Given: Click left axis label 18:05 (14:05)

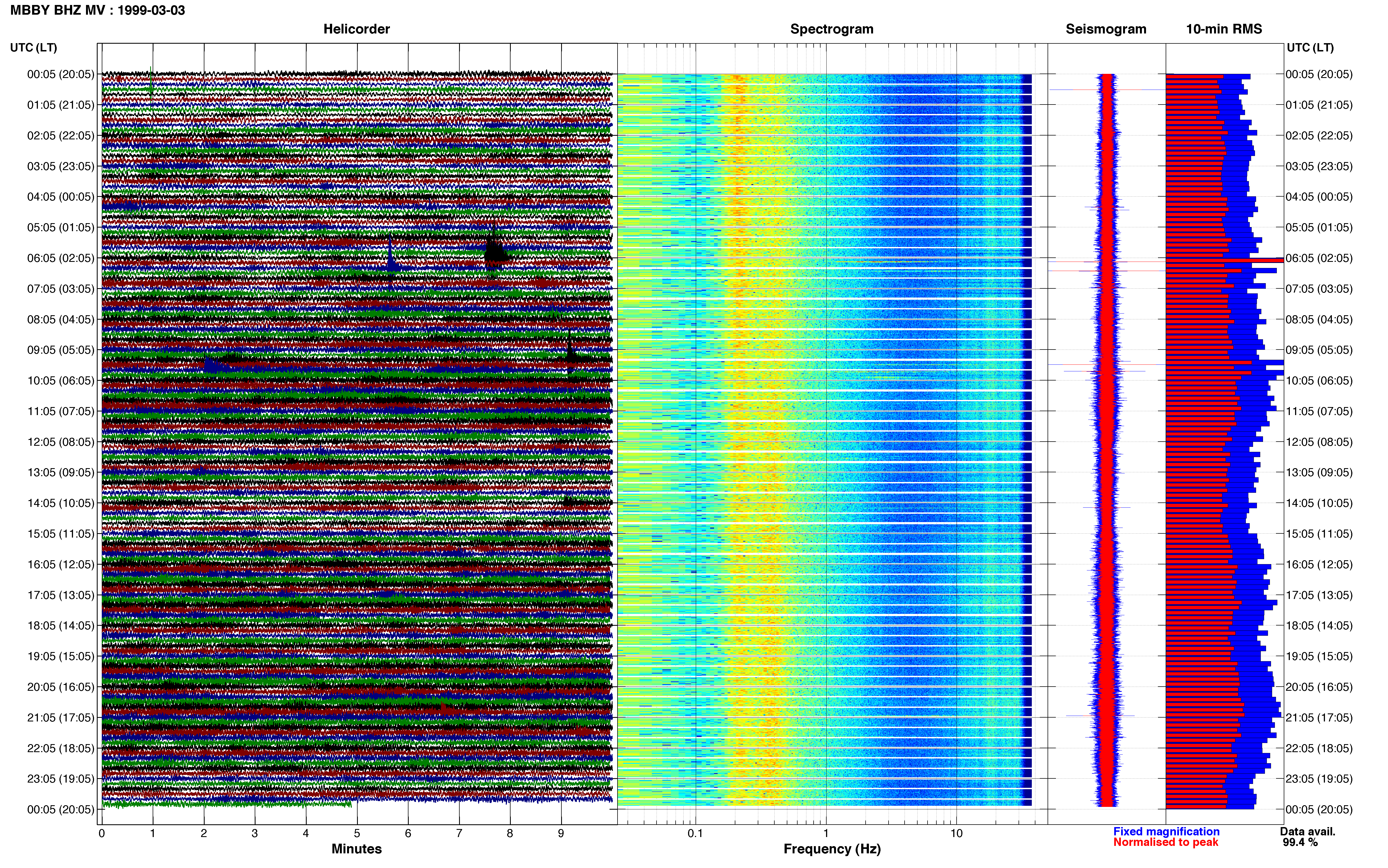Looking at the screenshot, I should point(61,626).
